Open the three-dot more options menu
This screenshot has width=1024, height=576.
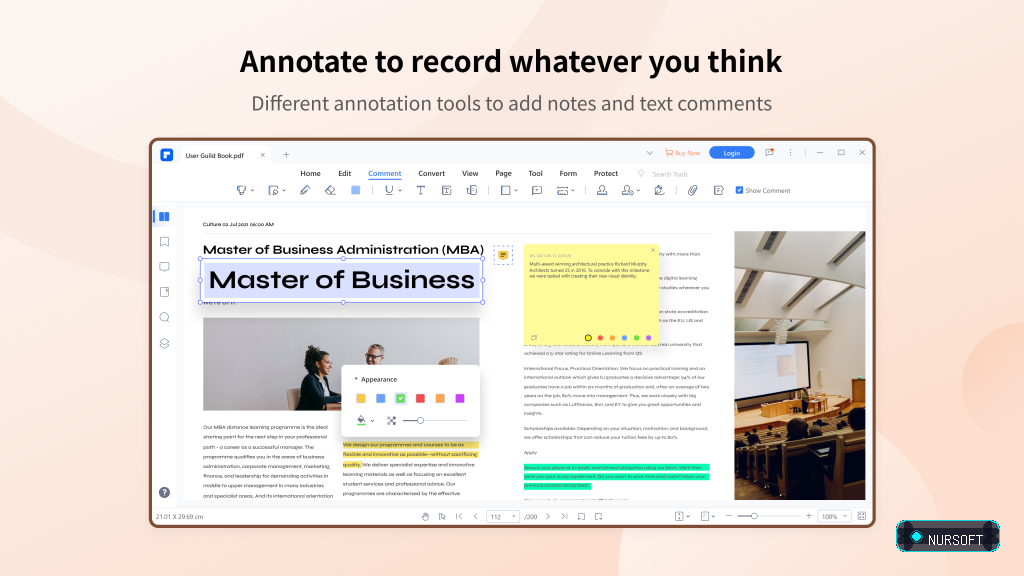(790, 152)
